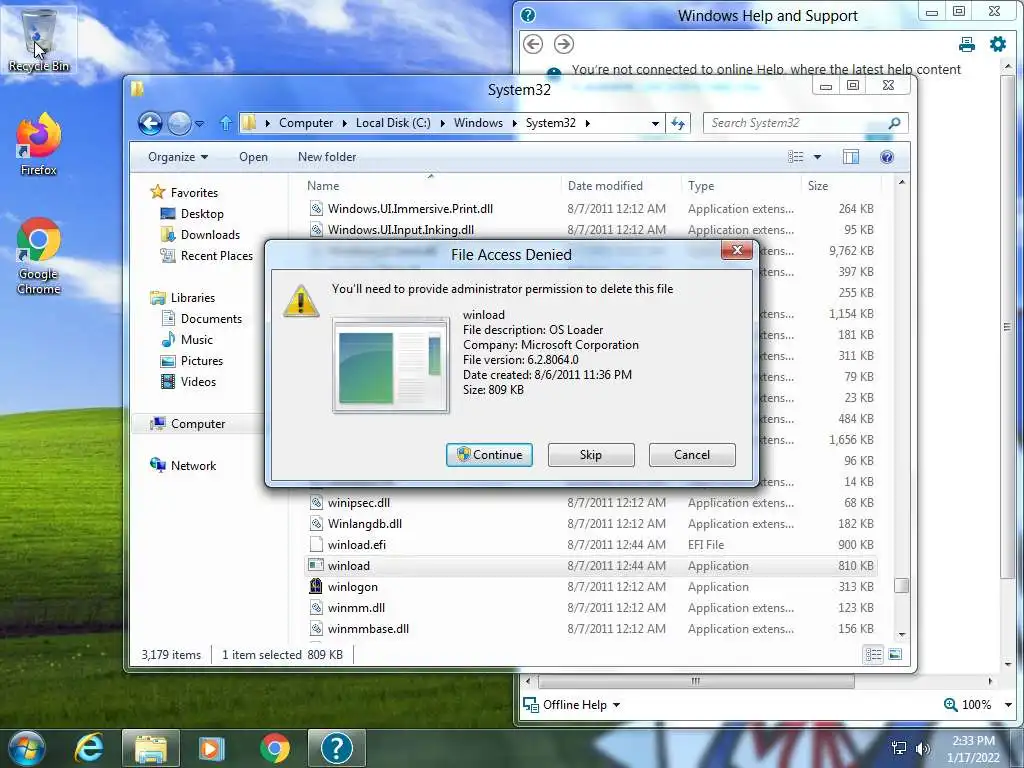Select the winlogon file row
This screenshot has height=768, width=1024.
pyautogui.click(x=590, y=586)
